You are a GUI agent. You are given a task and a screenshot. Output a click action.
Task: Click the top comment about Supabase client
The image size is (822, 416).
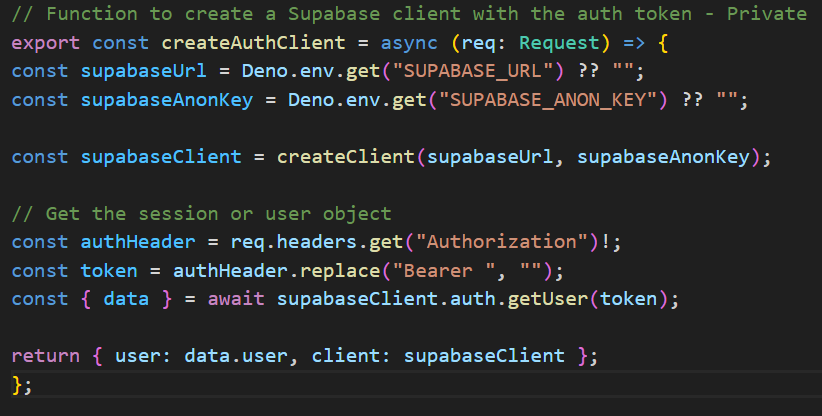(409, 14)
